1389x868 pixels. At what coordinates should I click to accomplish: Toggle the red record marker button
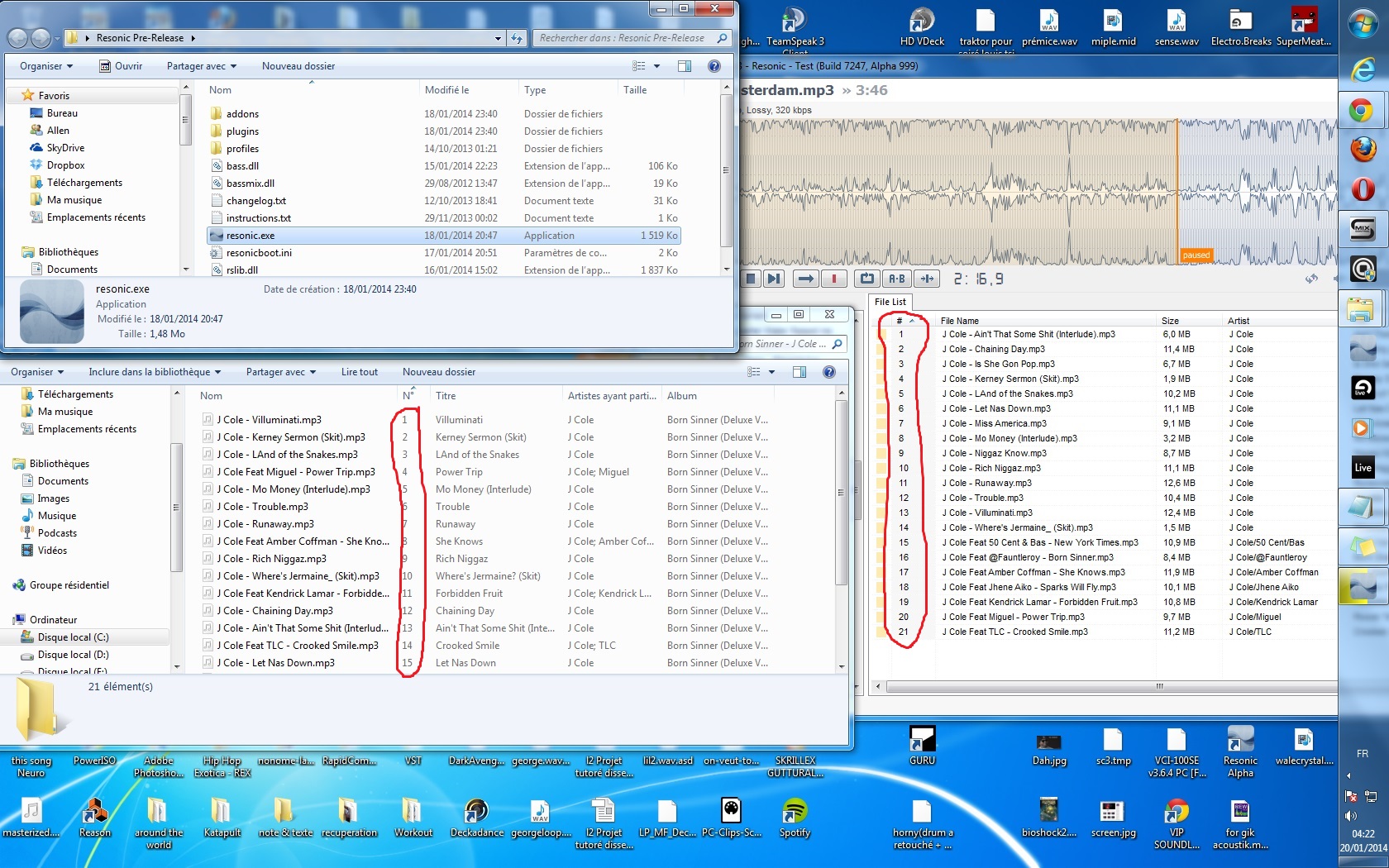(x=833, y=279)
